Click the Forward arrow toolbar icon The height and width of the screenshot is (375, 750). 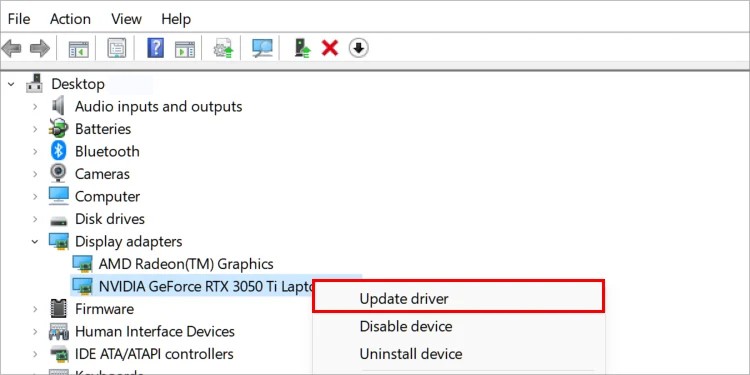40,48
